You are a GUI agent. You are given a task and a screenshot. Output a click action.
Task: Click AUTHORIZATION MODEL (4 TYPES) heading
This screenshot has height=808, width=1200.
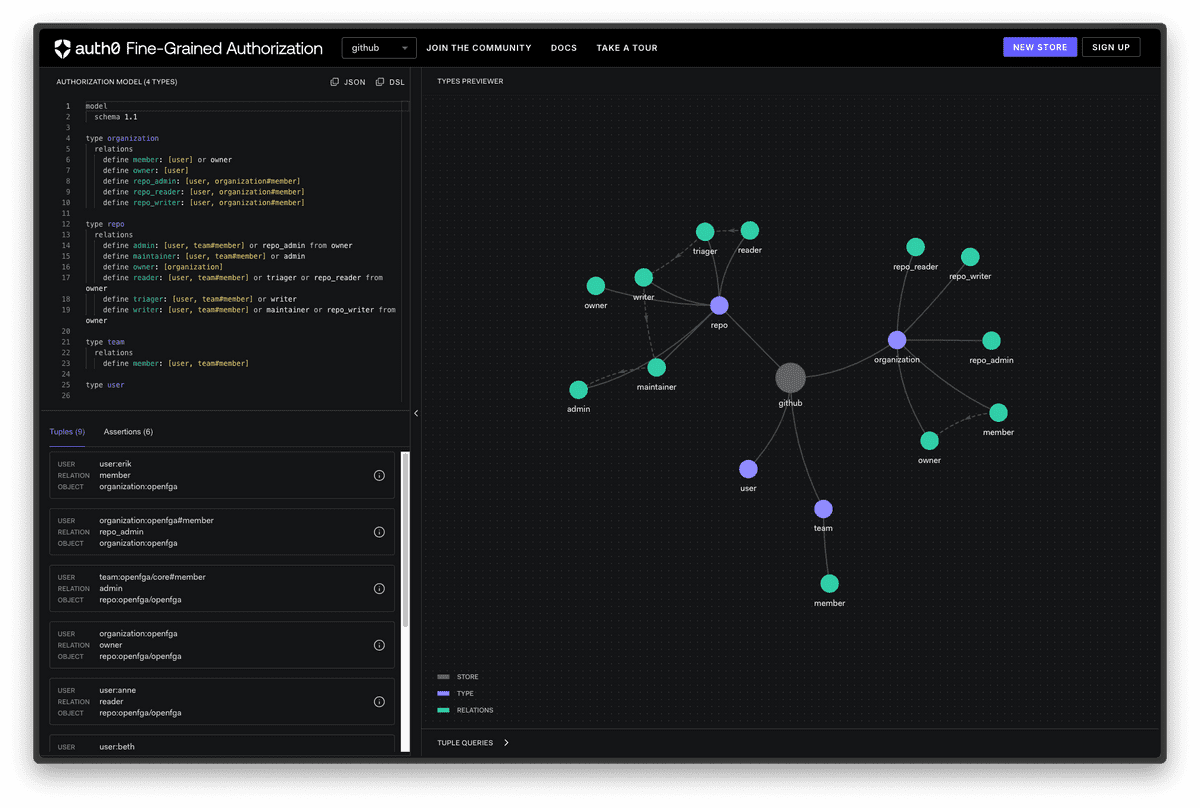(116, 82)
